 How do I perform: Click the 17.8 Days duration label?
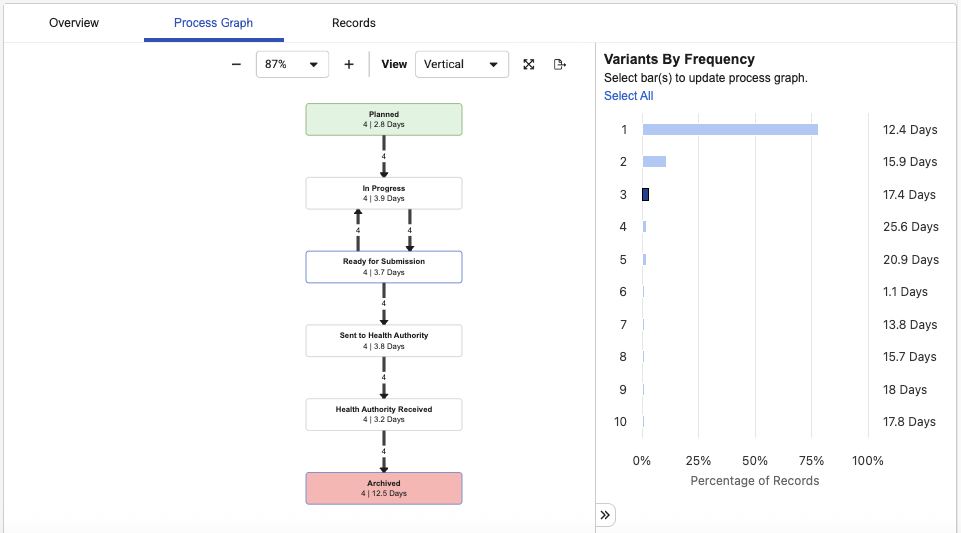pos(909,421)
